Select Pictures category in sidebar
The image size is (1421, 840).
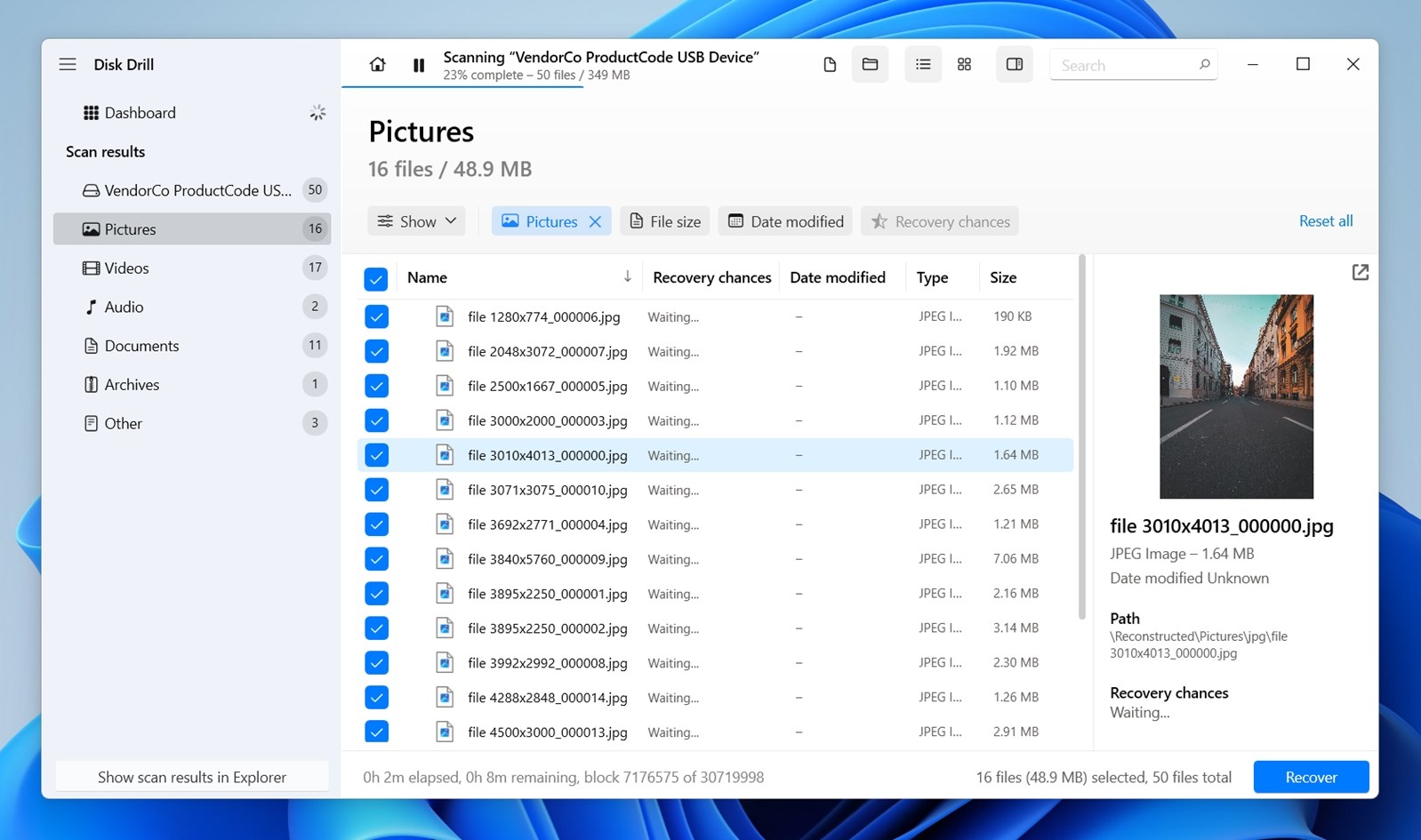(192, 229)
